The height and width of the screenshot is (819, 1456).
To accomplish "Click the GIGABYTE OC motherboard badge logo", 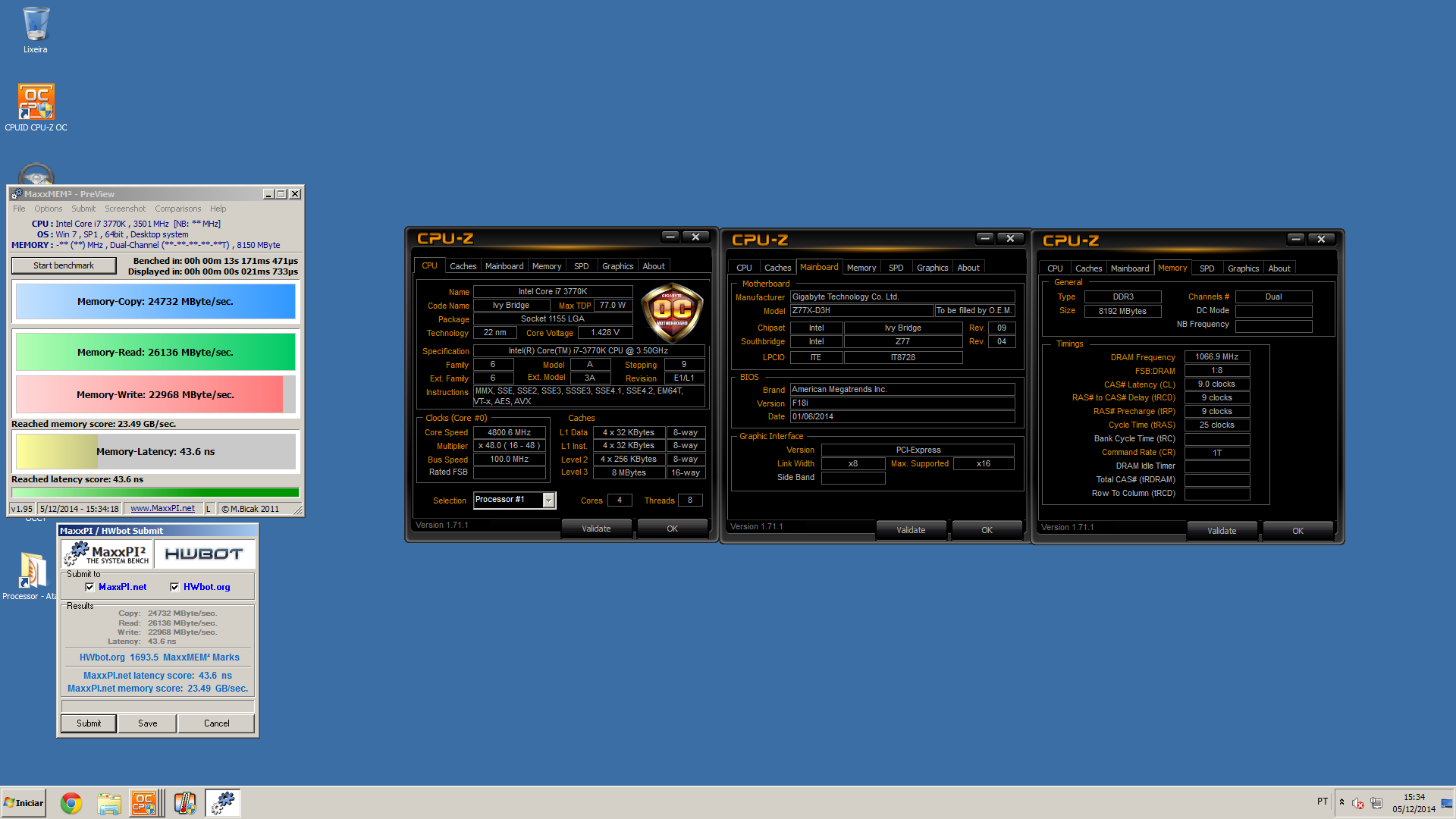I will pos(672,312).
